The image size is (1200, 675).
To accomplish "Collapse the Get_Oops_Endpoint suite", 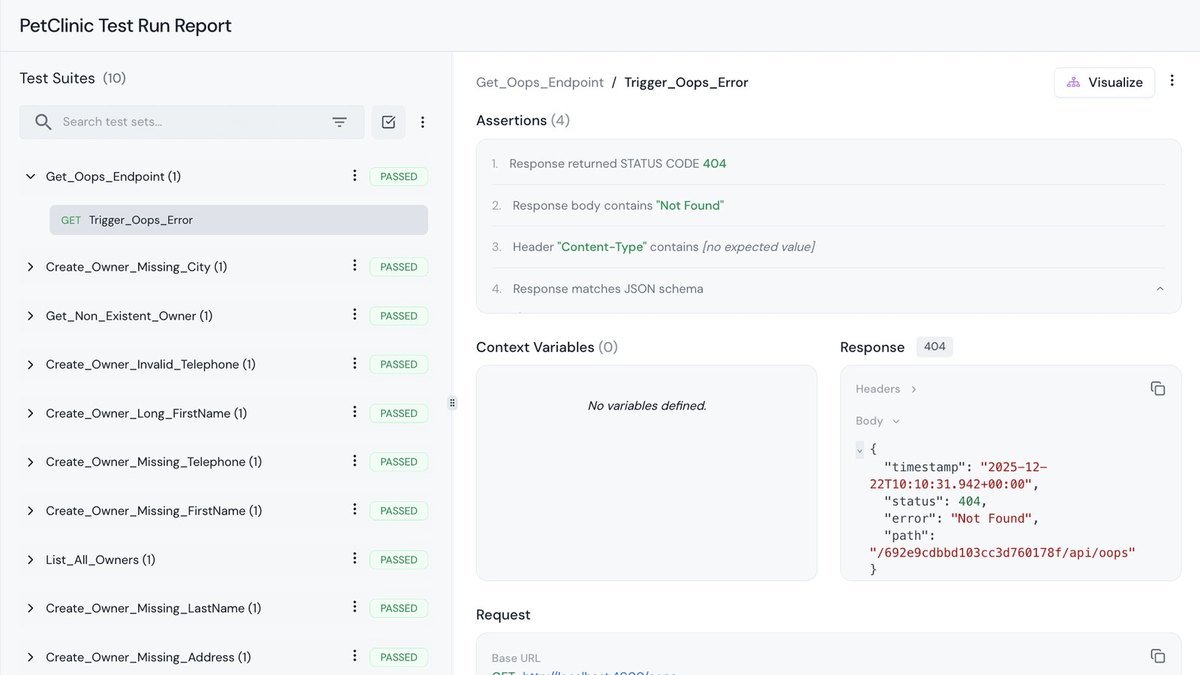I will click(30, 176).
